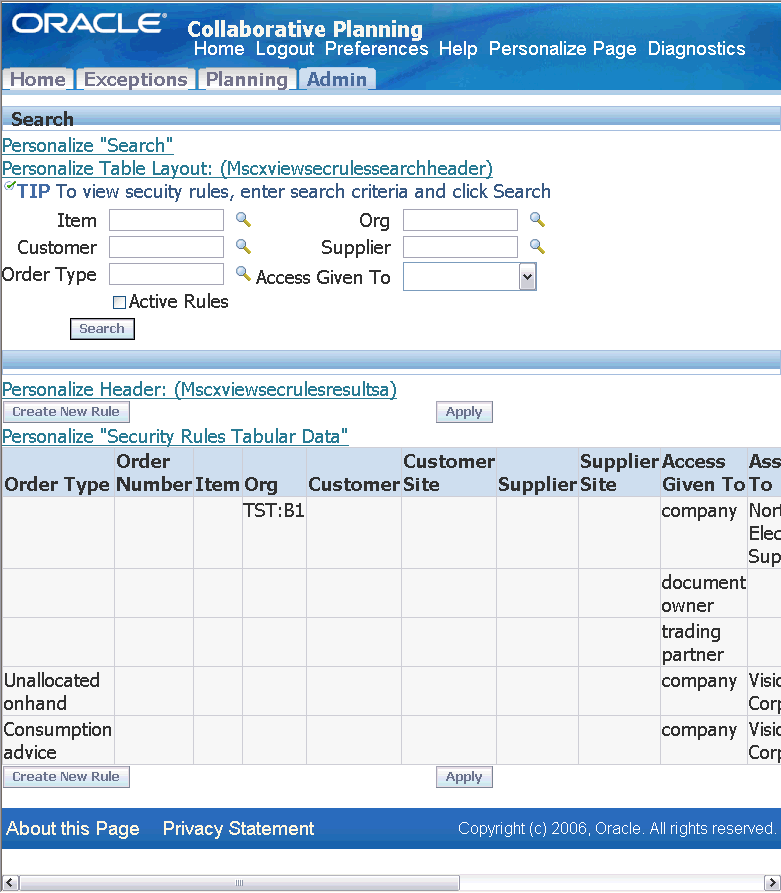Open the Org lookup magnifier icon
781x893 pixels.
pyautogui.click(x=537, y=219)
